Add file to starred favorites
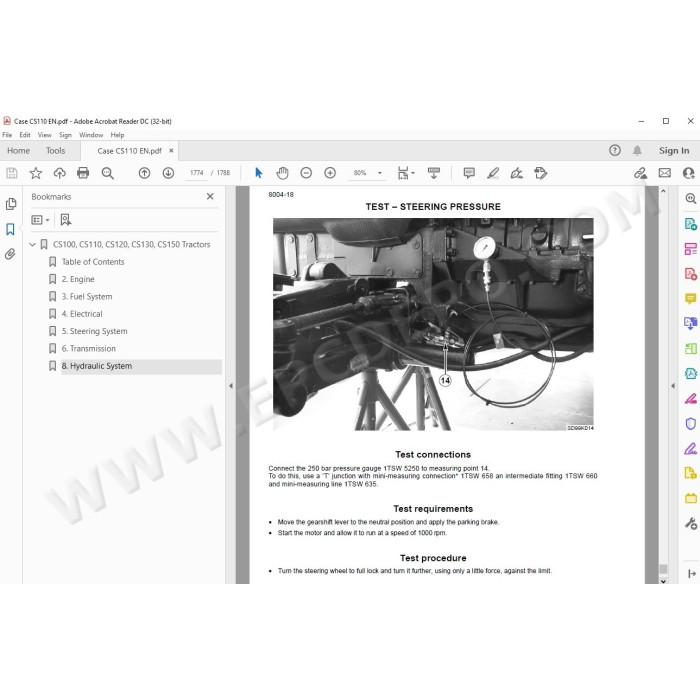Image resolution: width=700 pixels, height=700 pixels. coord(36,173)
